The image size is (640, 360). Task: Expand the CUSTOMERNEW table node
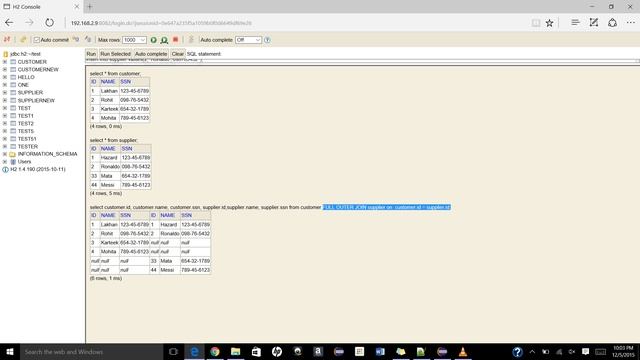5,69
